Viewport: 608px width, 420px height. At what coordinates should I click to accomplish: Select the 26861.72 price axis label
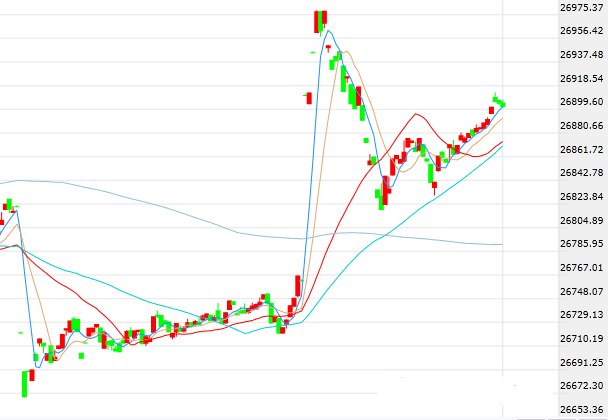coord(580,150)
